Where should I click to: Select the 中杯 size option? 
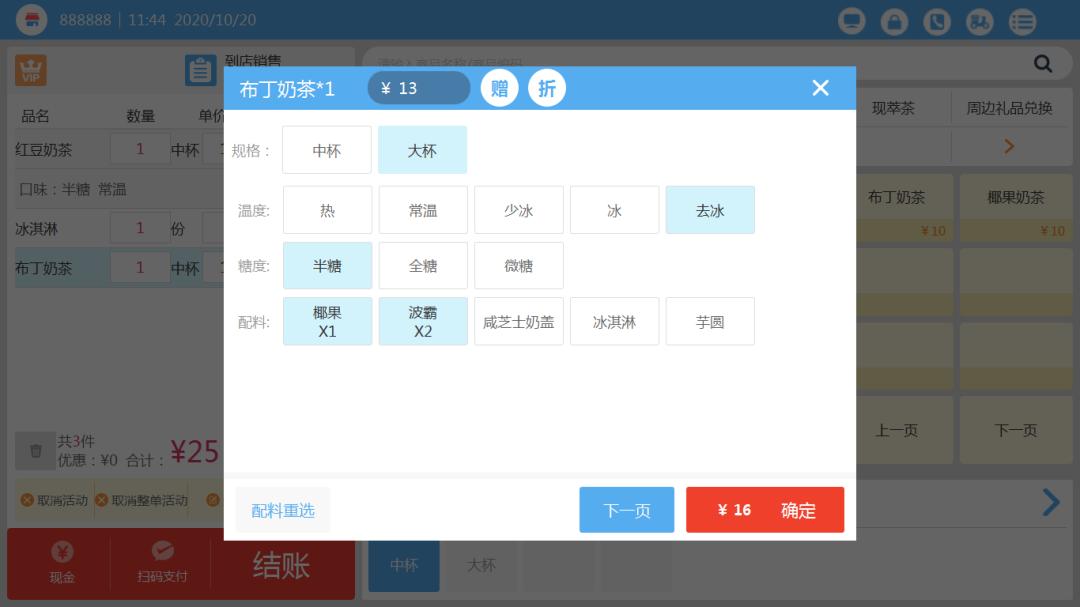[x=327, y=150]
